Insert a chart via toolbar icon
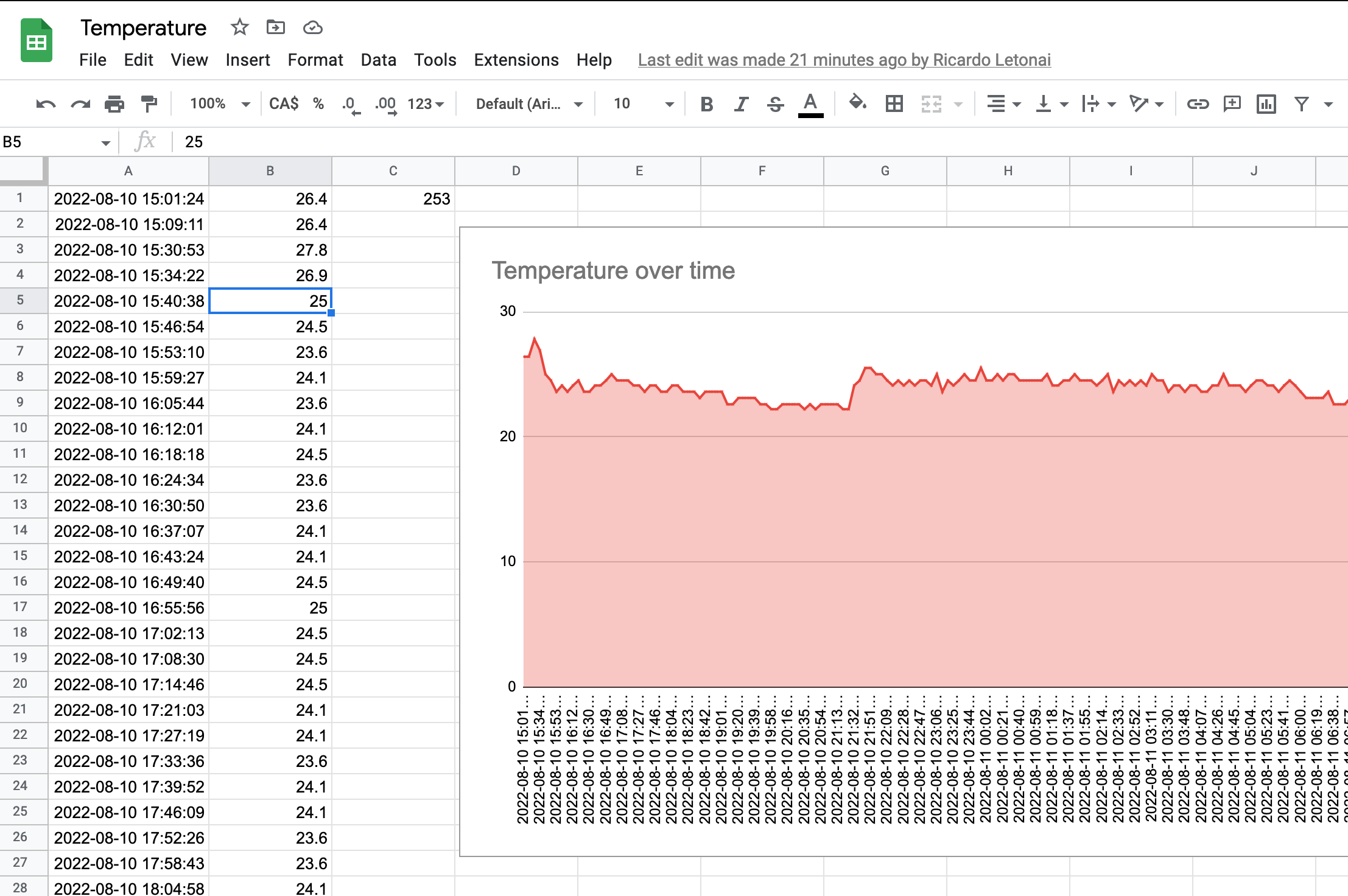 1266,104
